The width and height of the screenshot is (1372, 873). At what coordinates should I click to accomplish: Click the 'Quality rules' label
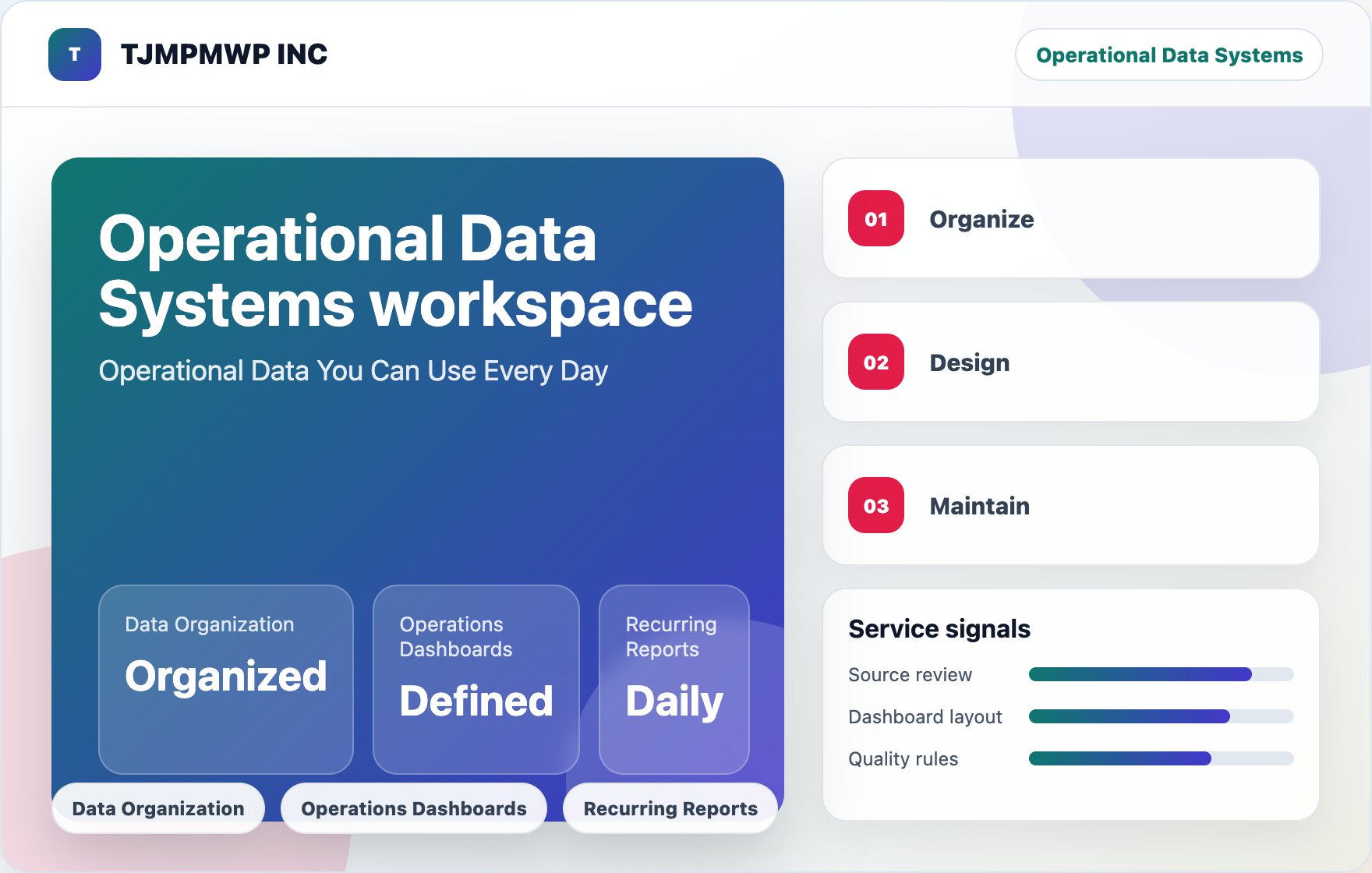[903, 759]
